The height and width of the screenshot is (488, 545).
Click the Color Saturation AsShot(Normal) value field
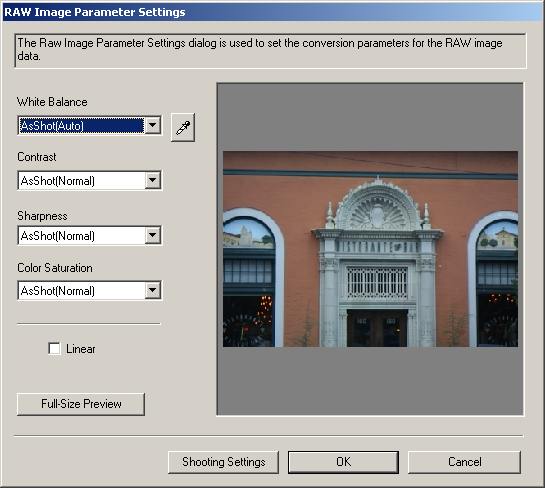(81, 291)
